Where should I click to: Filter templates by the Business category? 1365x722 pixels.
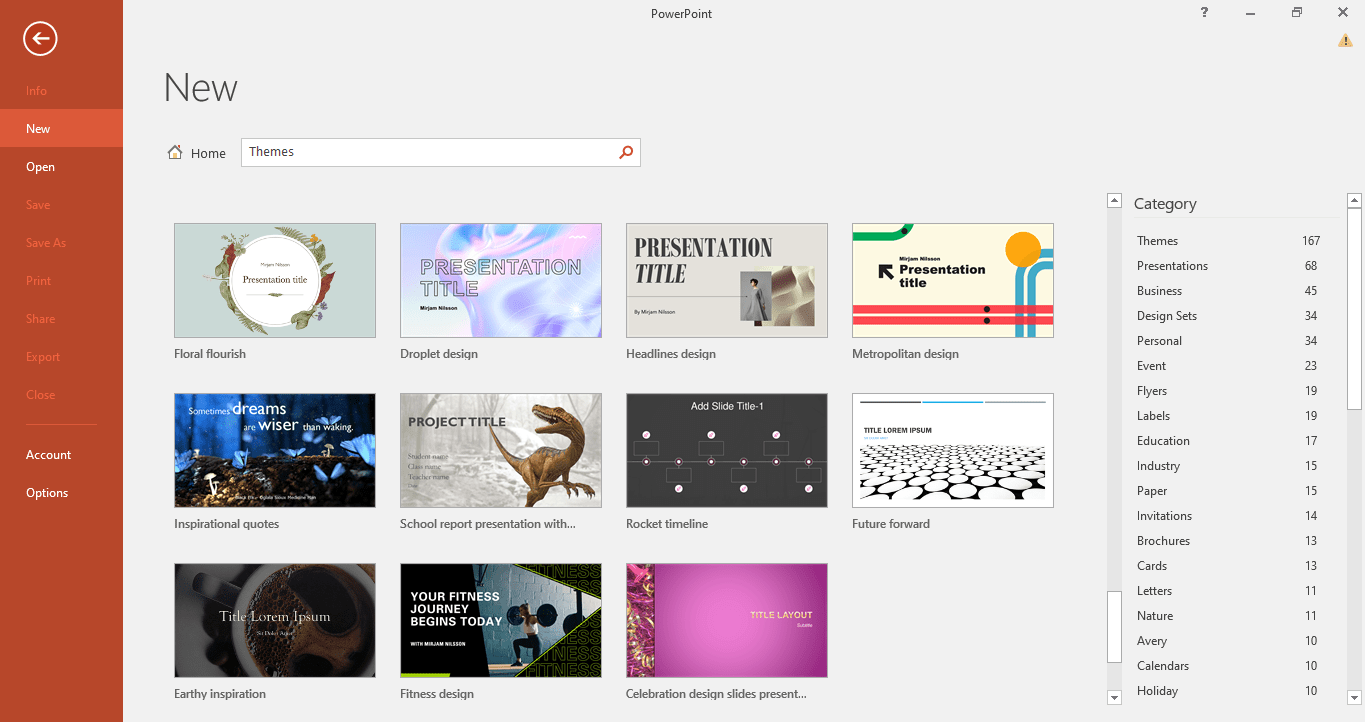pyautogui.click(x=1159, y=290)
